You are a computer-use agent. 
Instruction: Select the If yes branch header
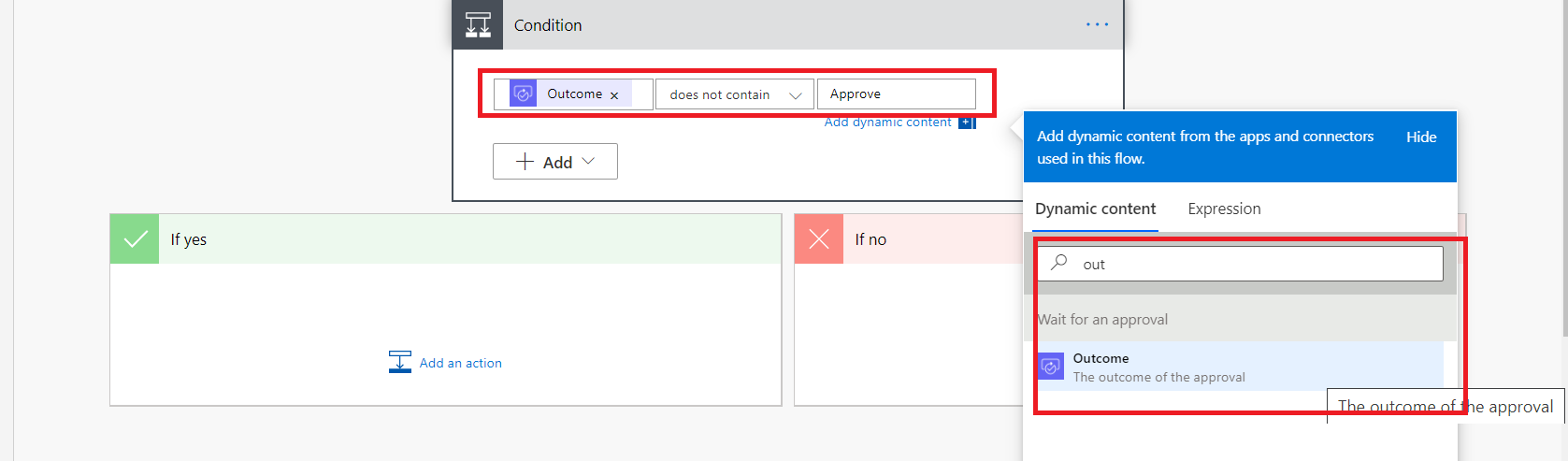(x=468, y=239)
